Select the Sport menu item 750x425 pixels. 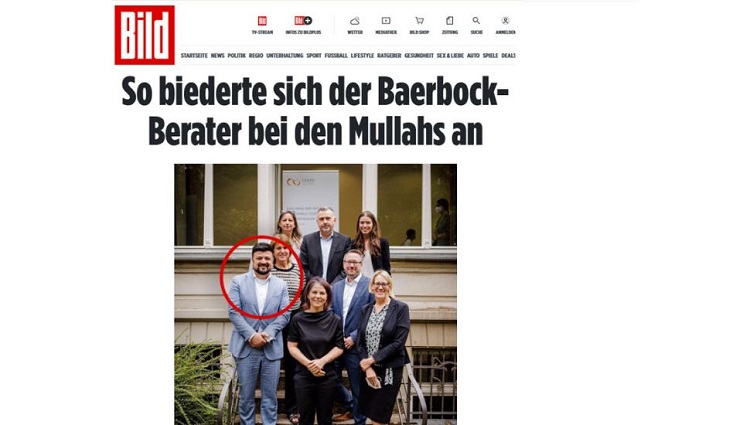(314, 55)
